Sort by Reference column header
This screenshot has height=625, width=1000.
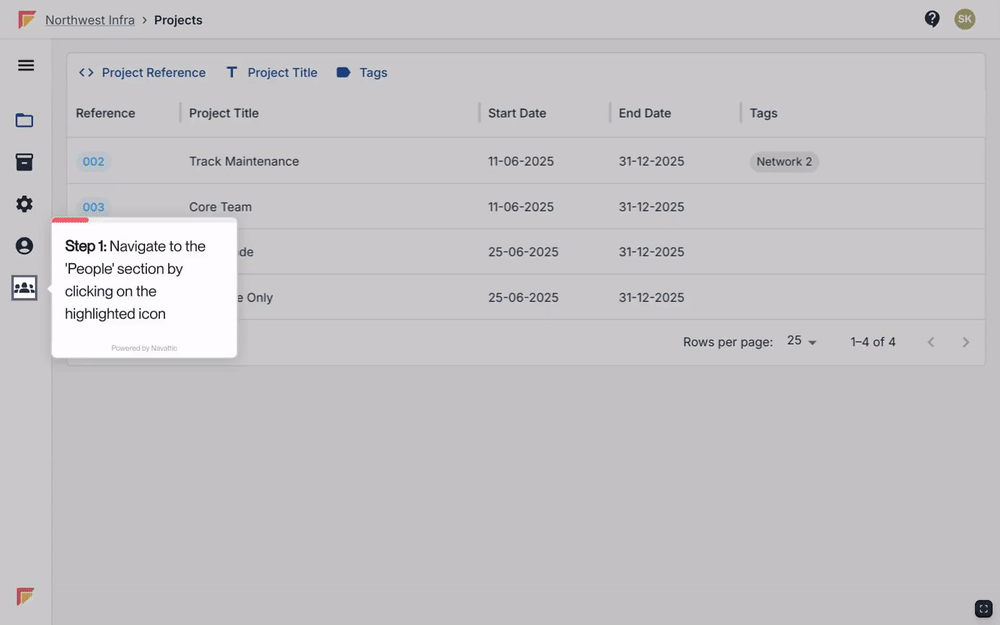click(x=105, y=113)
